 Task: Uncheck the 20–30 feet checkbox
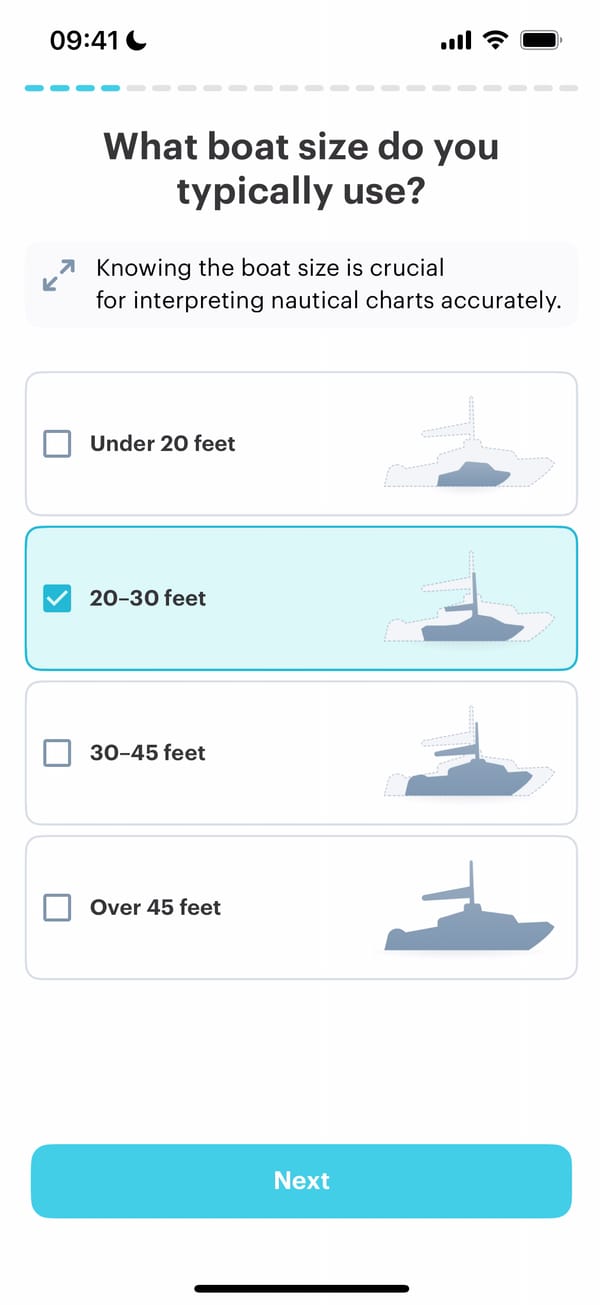coord(58,598)
